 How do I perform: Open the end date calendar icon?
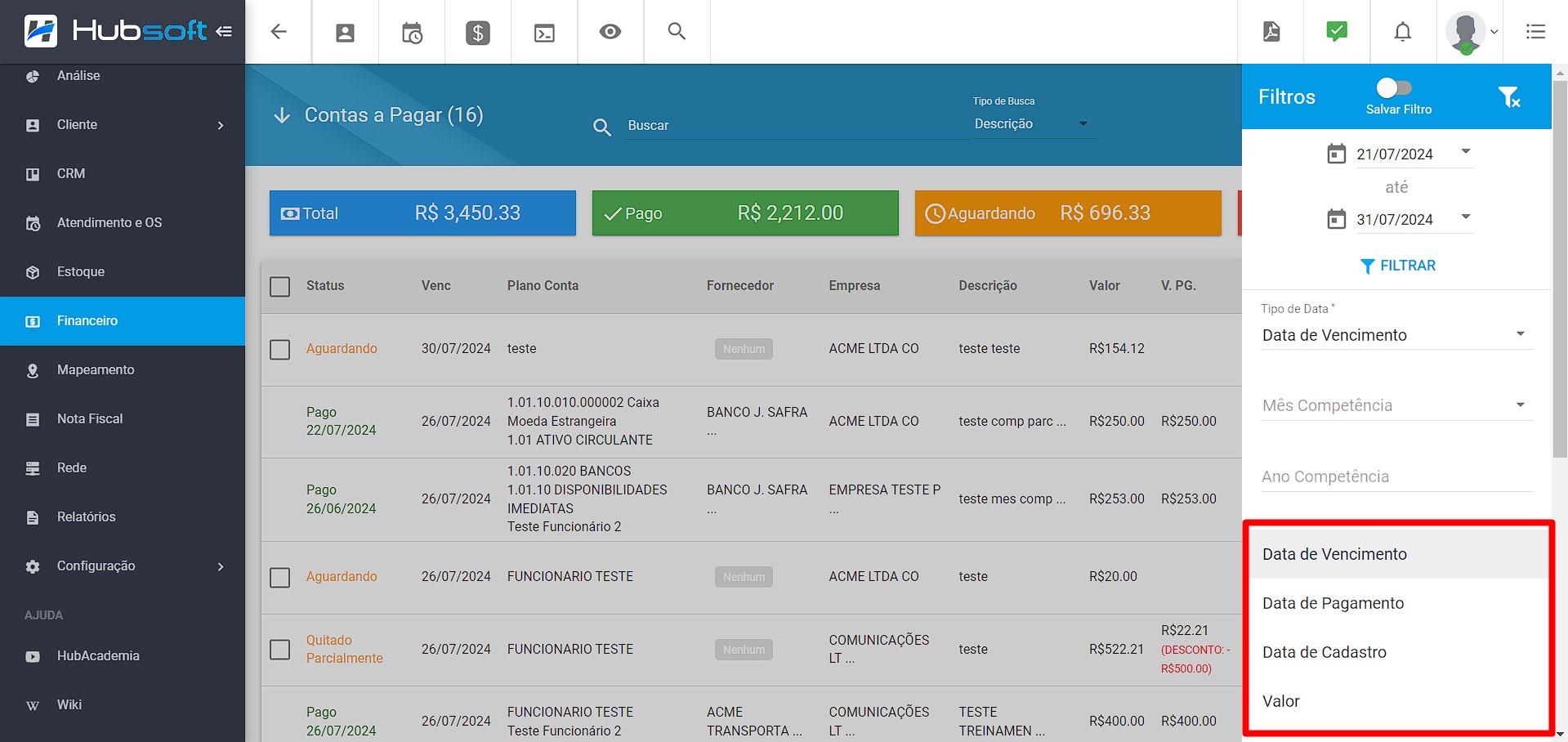[1336, 219]
